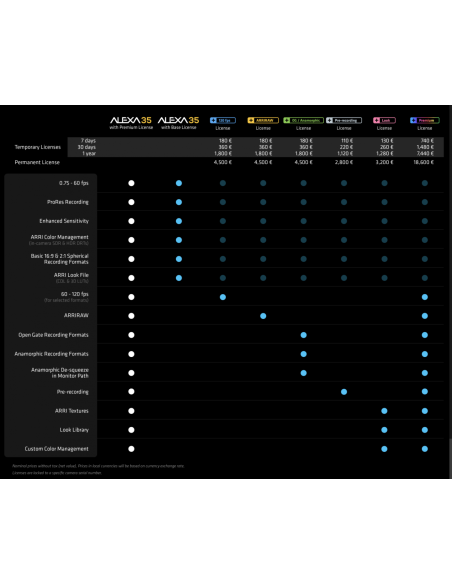Click ARRIRAW dot under Premium License
This screenshot has height=584, width=452.
pos(425,316)
